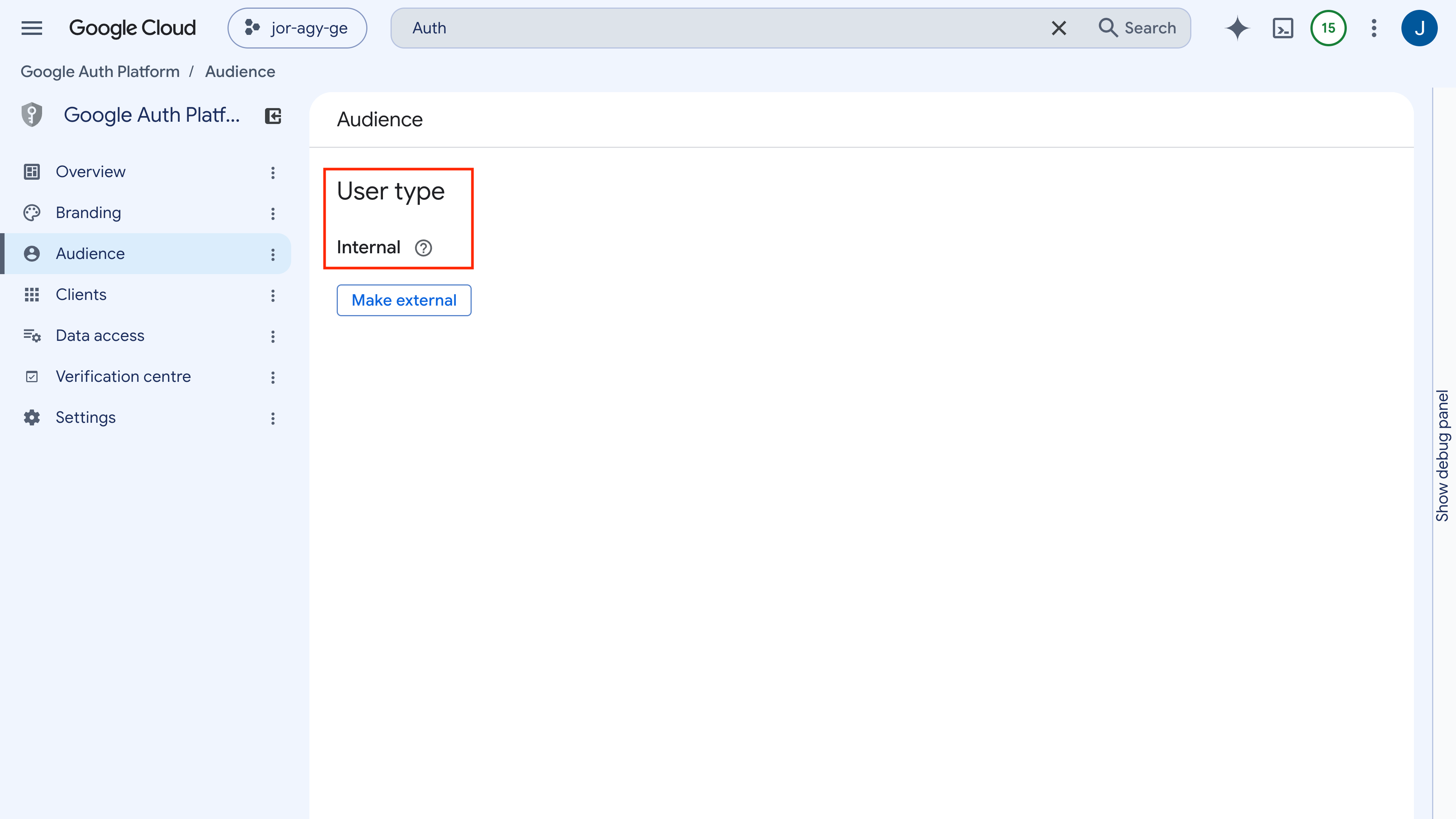This screenshot has width=1456, height=819.
Task: Clear the search box text
Action: (x=1059, y=28)
